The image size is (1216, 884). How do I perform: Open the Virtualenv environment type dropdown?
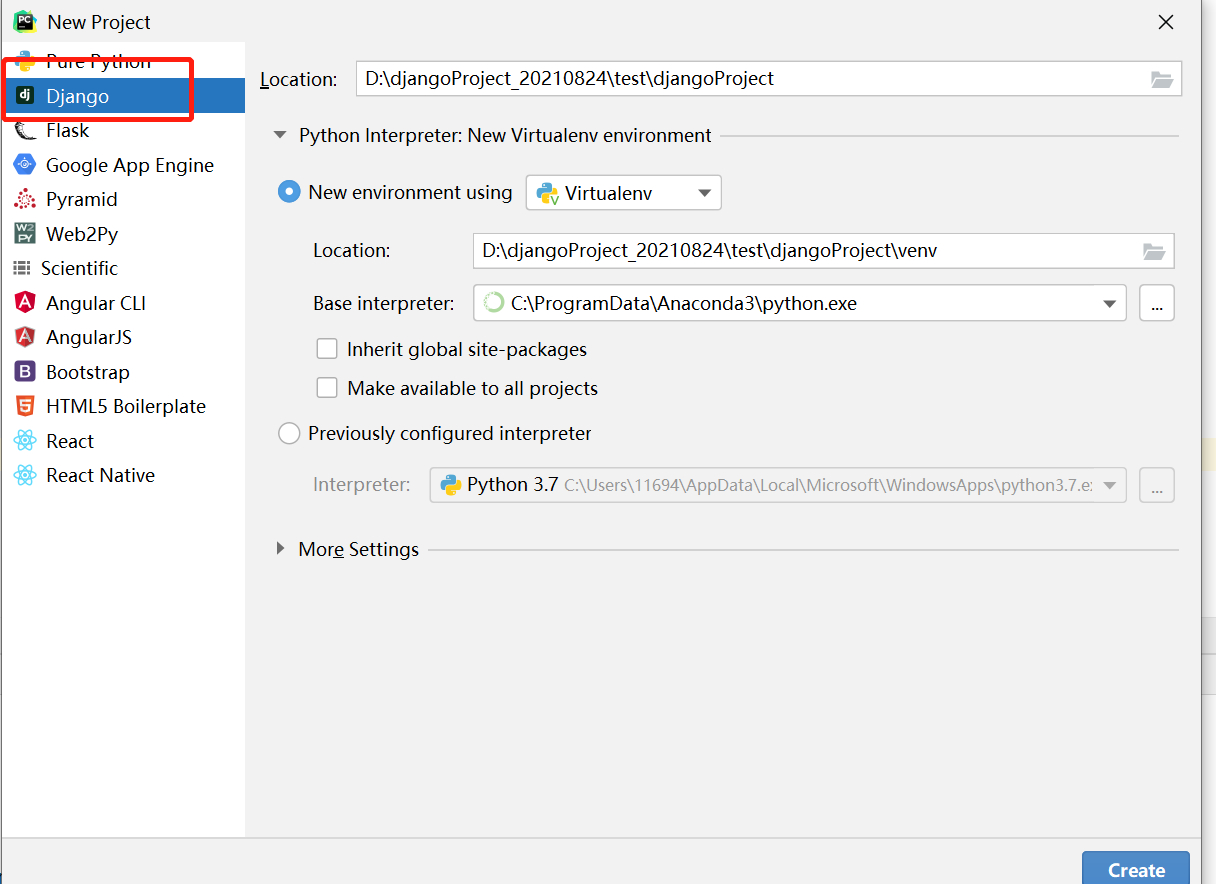[x=623, y=193]
